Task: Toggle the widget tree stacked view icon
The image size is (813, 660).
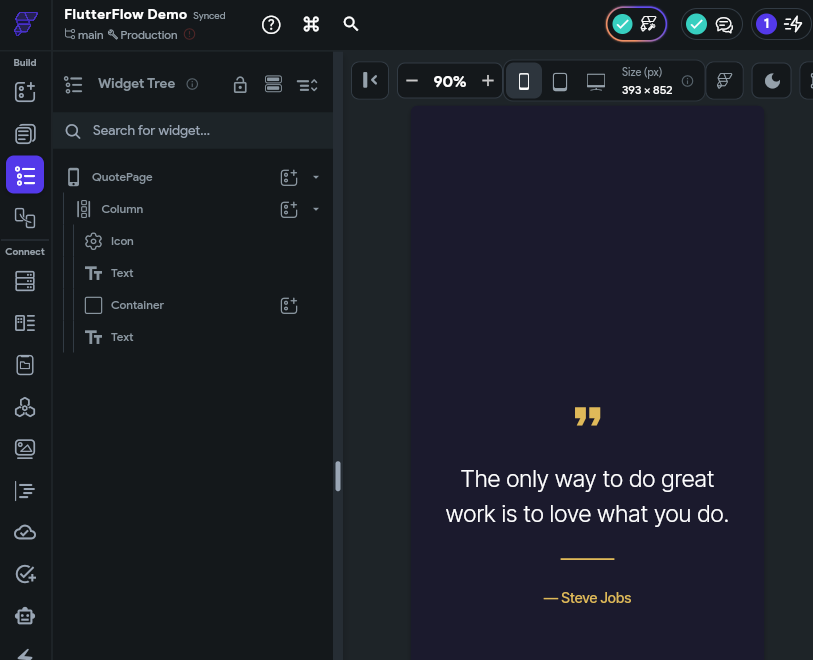Action: coord(273,84)
